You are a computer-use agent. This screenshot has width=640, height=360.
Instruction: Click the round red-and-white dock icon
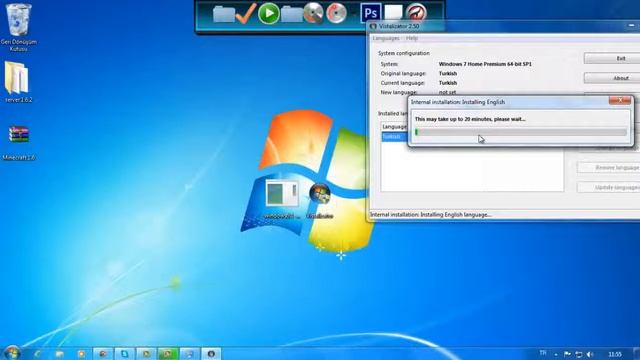[x=416, y=12]
